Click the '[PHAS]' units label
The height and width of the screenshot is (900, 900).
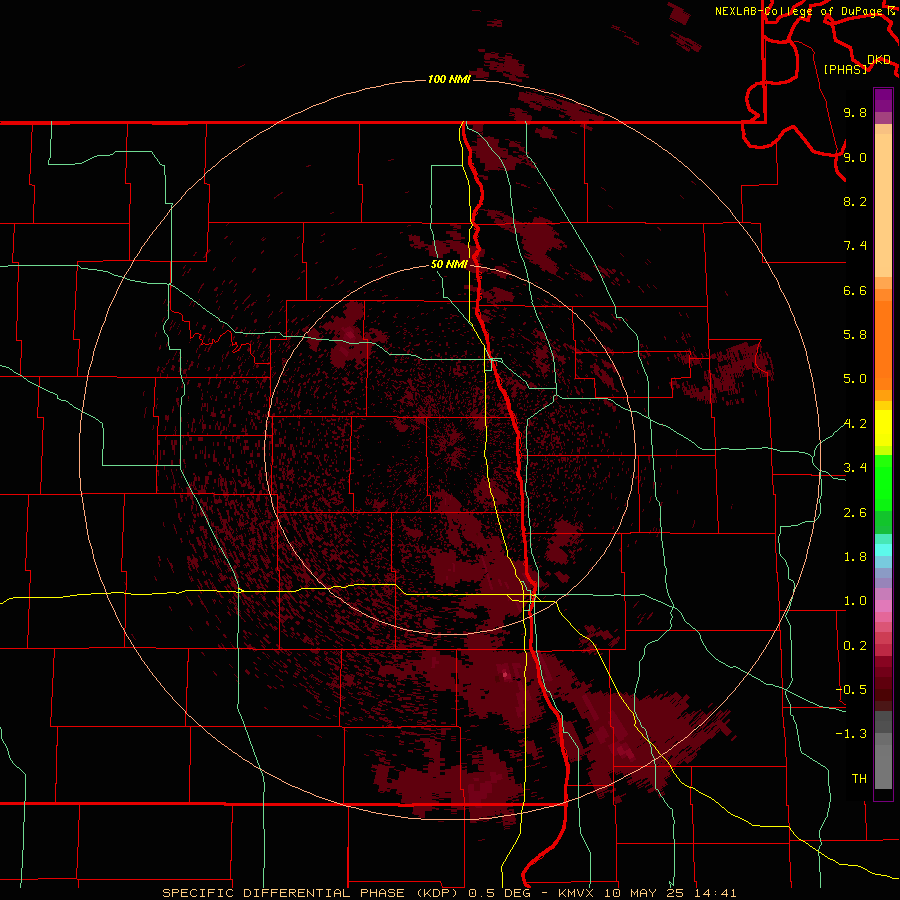(x=845, y=69)
